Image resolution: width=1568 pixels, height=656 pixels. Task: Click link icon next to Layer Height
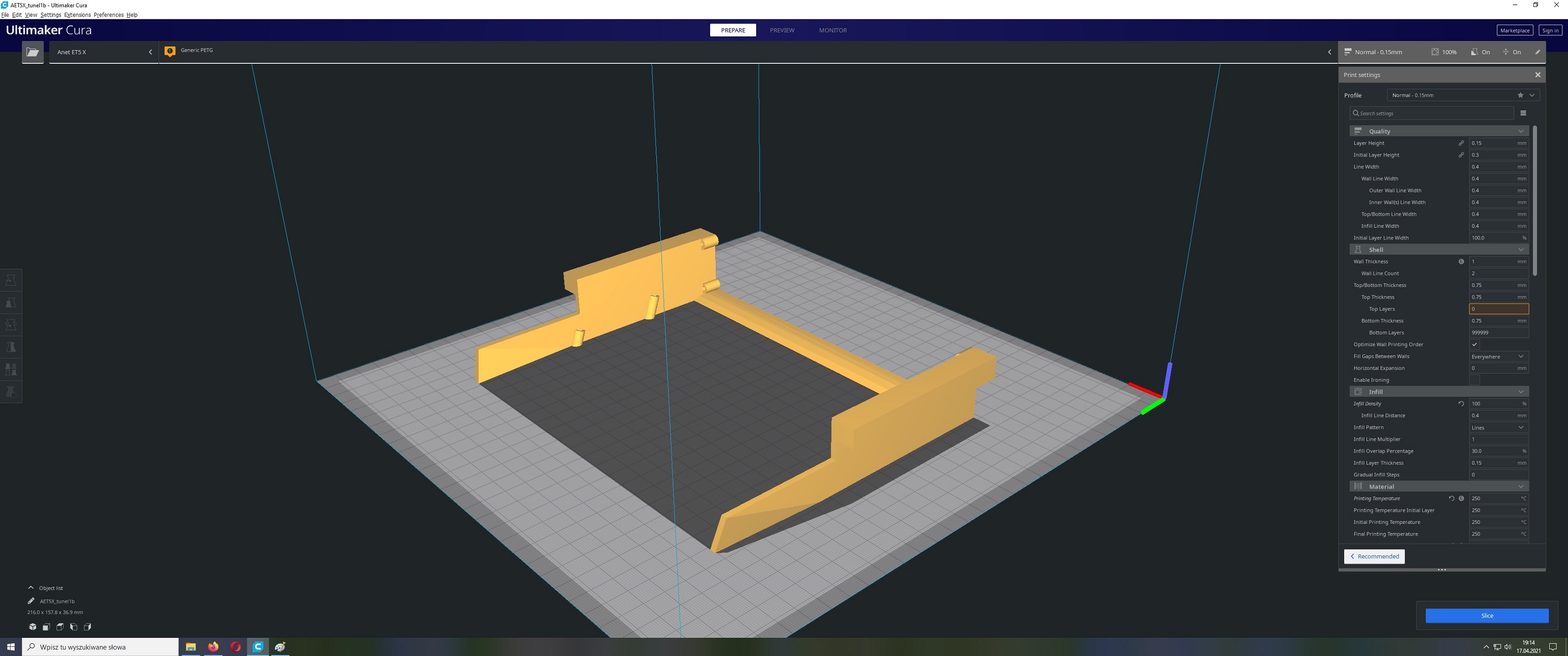(1461, 143)
